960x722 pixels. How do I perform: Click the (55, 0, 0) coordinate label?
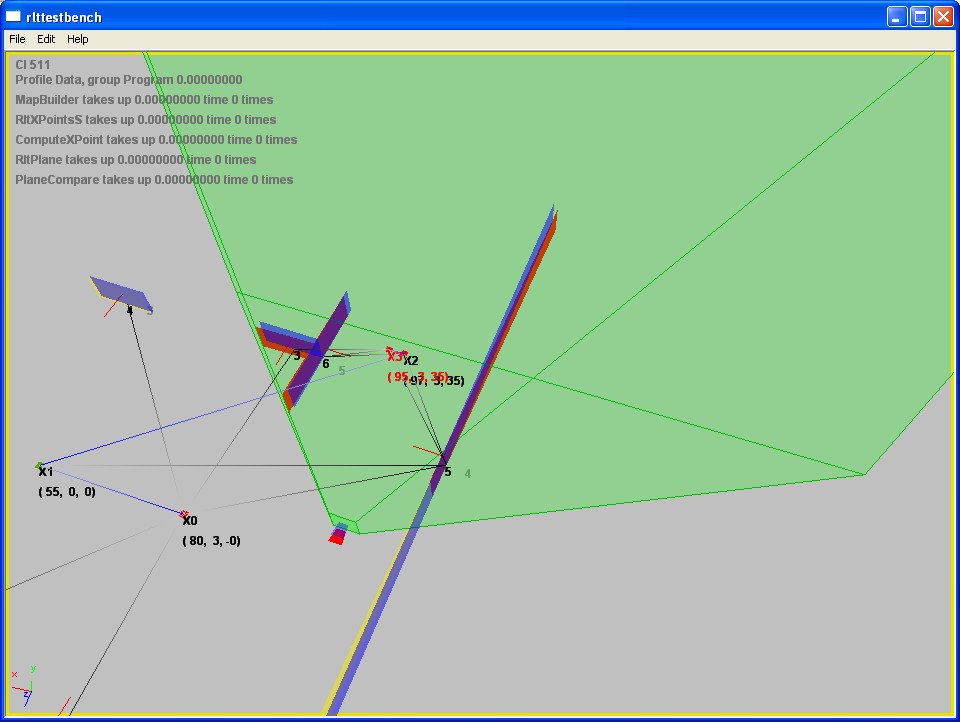pos(67,492)
